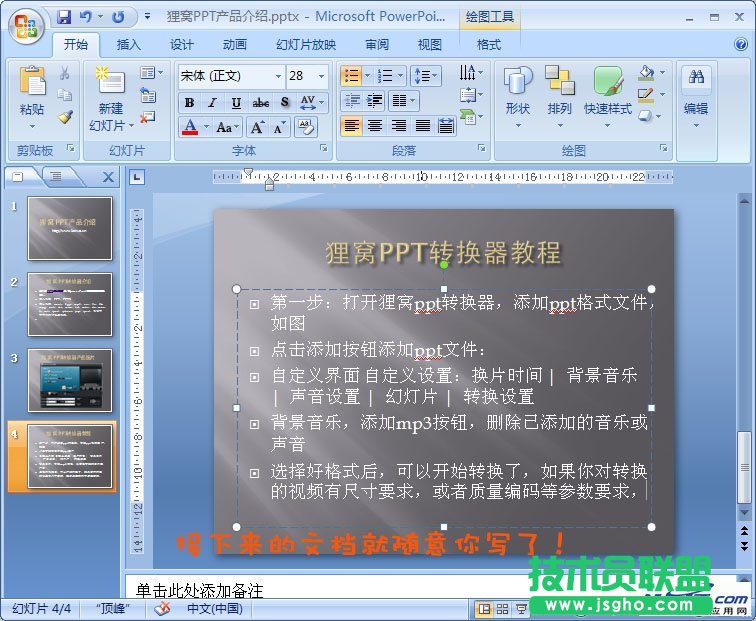Open the 快速样式 quick styles gallery

coord(608,96)
